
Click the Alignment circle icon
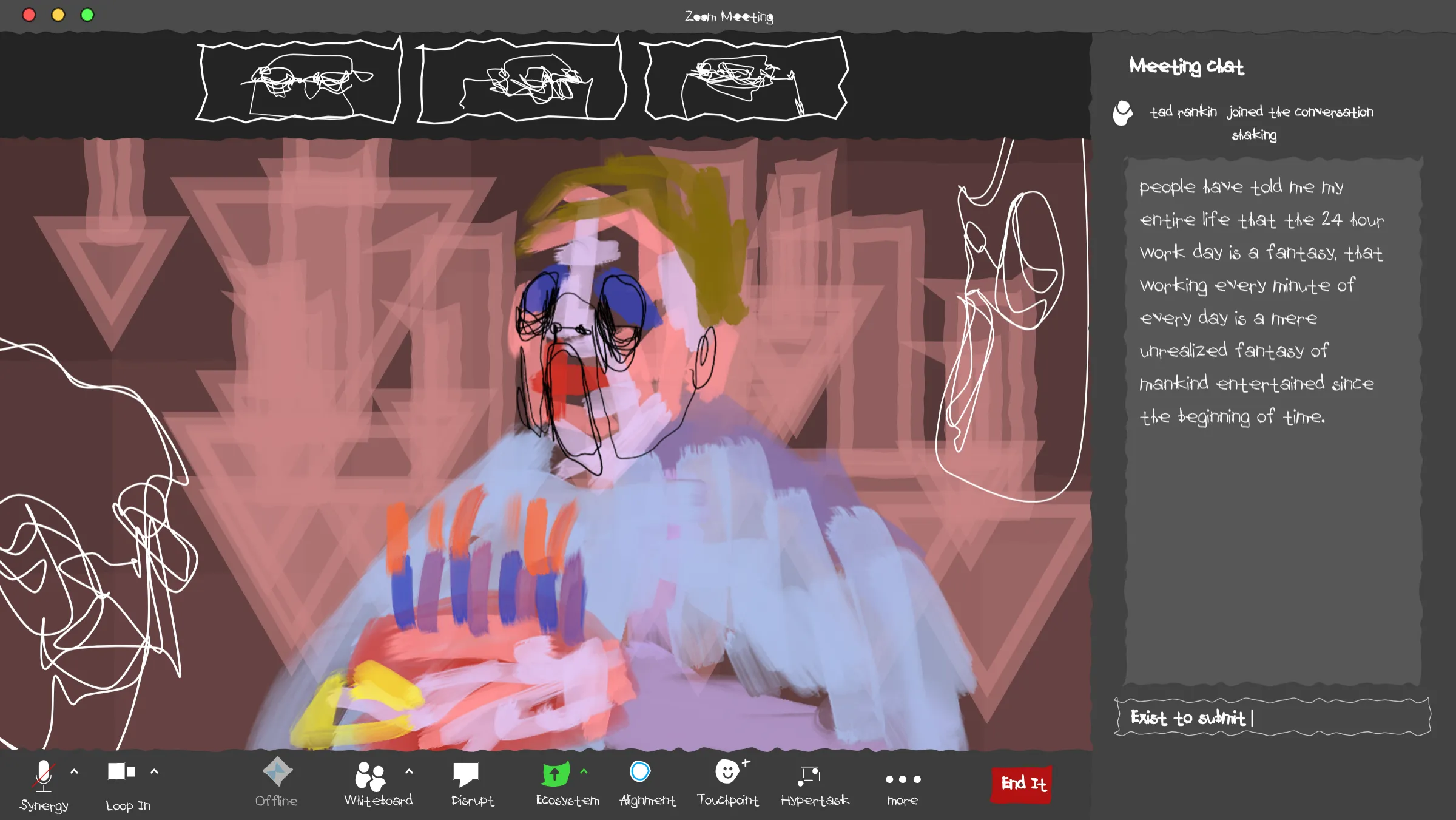click(x=640, y=771)
